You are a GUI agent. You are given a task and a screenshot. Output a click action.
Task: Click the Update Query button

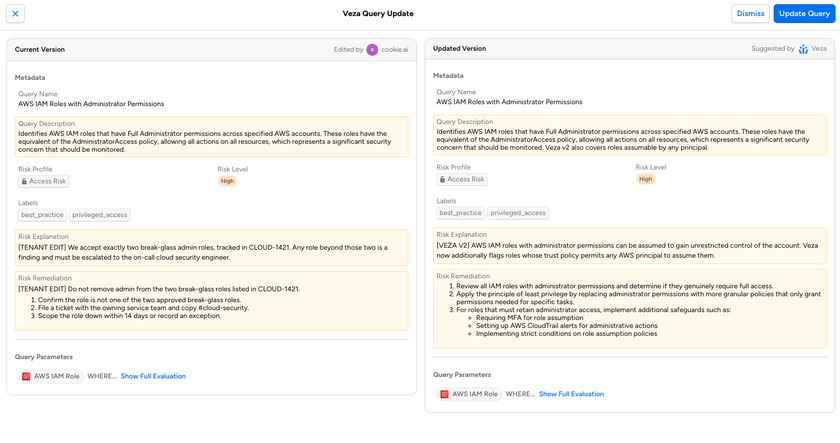(x=804, y=13)
